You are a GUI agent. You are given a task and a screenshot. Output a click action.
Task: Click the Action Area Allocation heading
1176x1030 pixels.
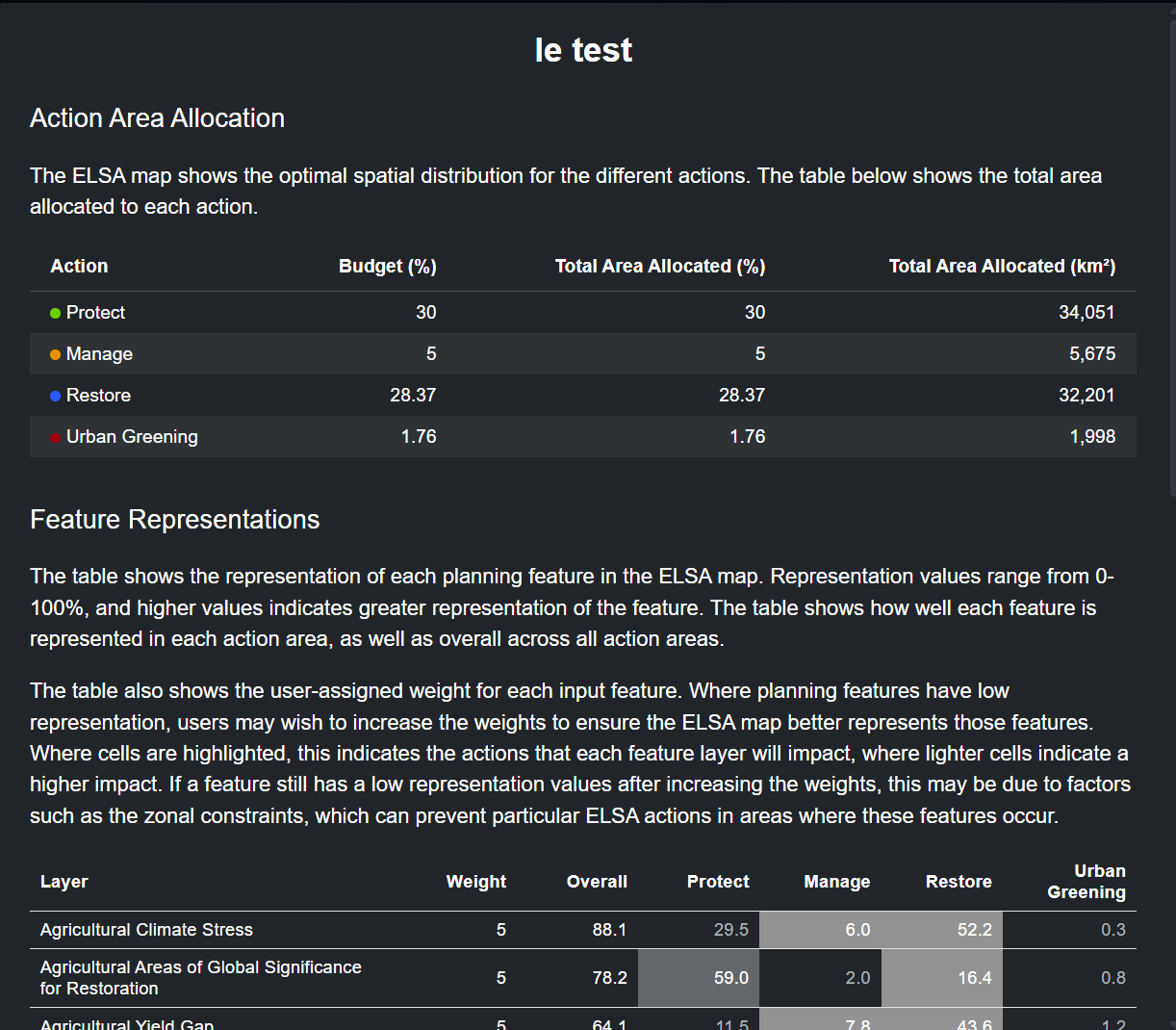tap(157, 118)
